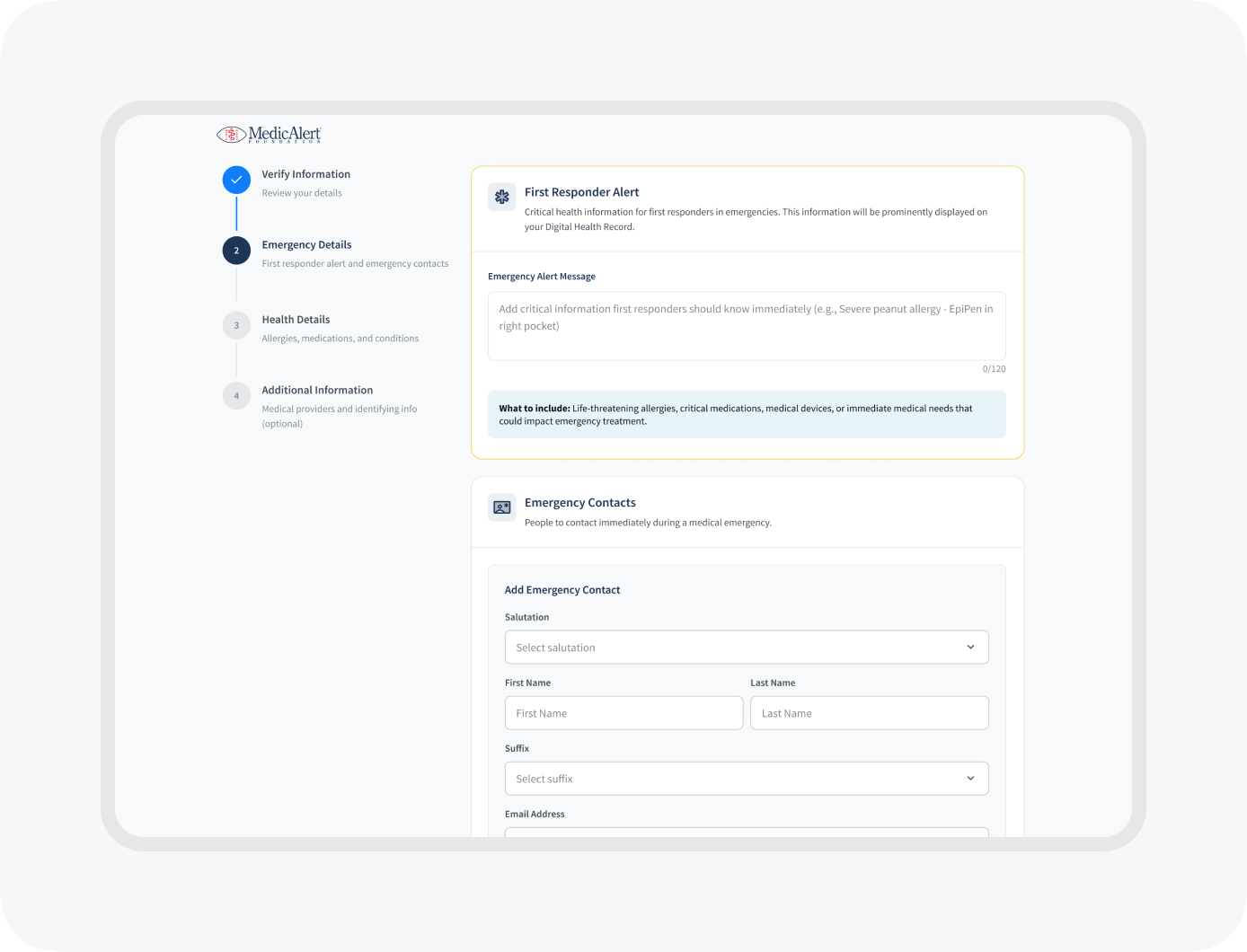Click the First Name input field
This screenshot has height=952, width=1247.
pyautogui.click(x=623, y=713)
